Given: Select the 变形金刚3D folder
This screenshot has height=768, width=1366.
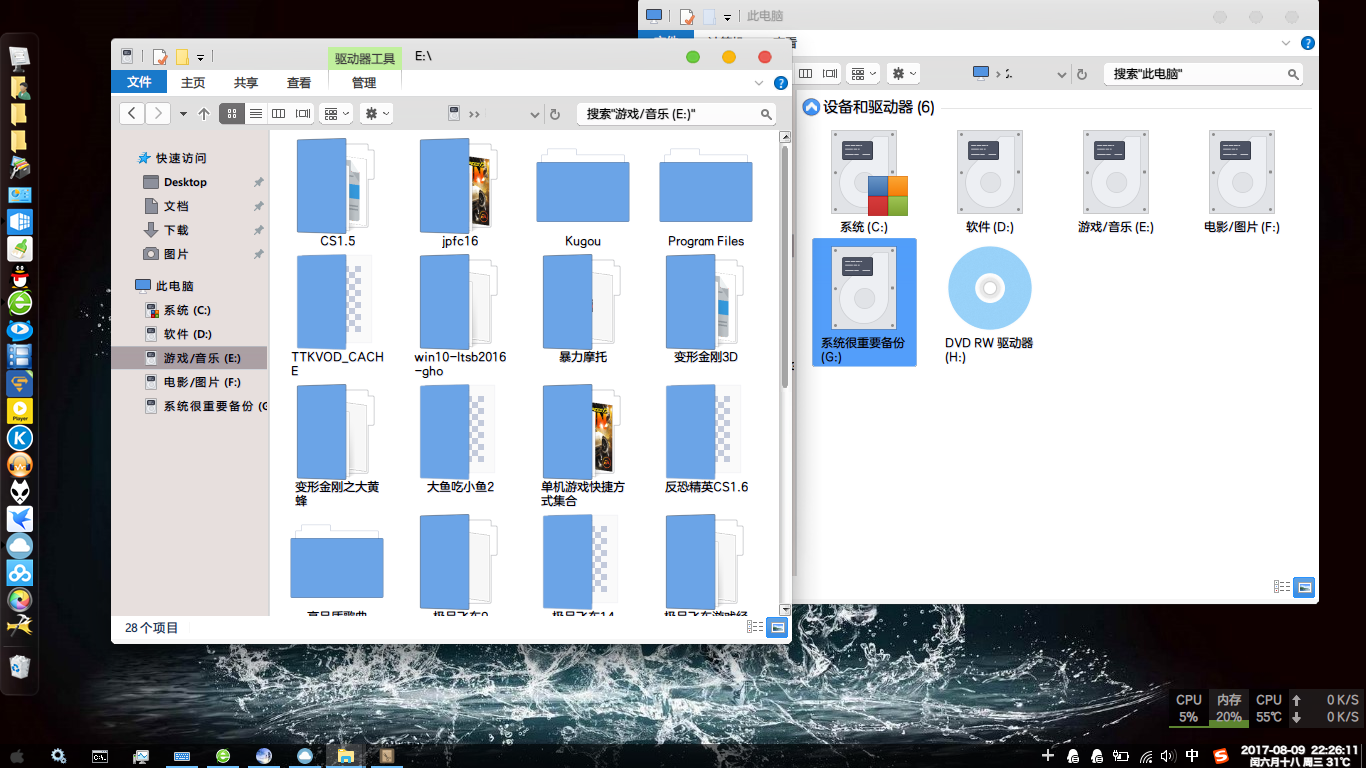Looking at the screenshot, I should click(x=706, y=309).
